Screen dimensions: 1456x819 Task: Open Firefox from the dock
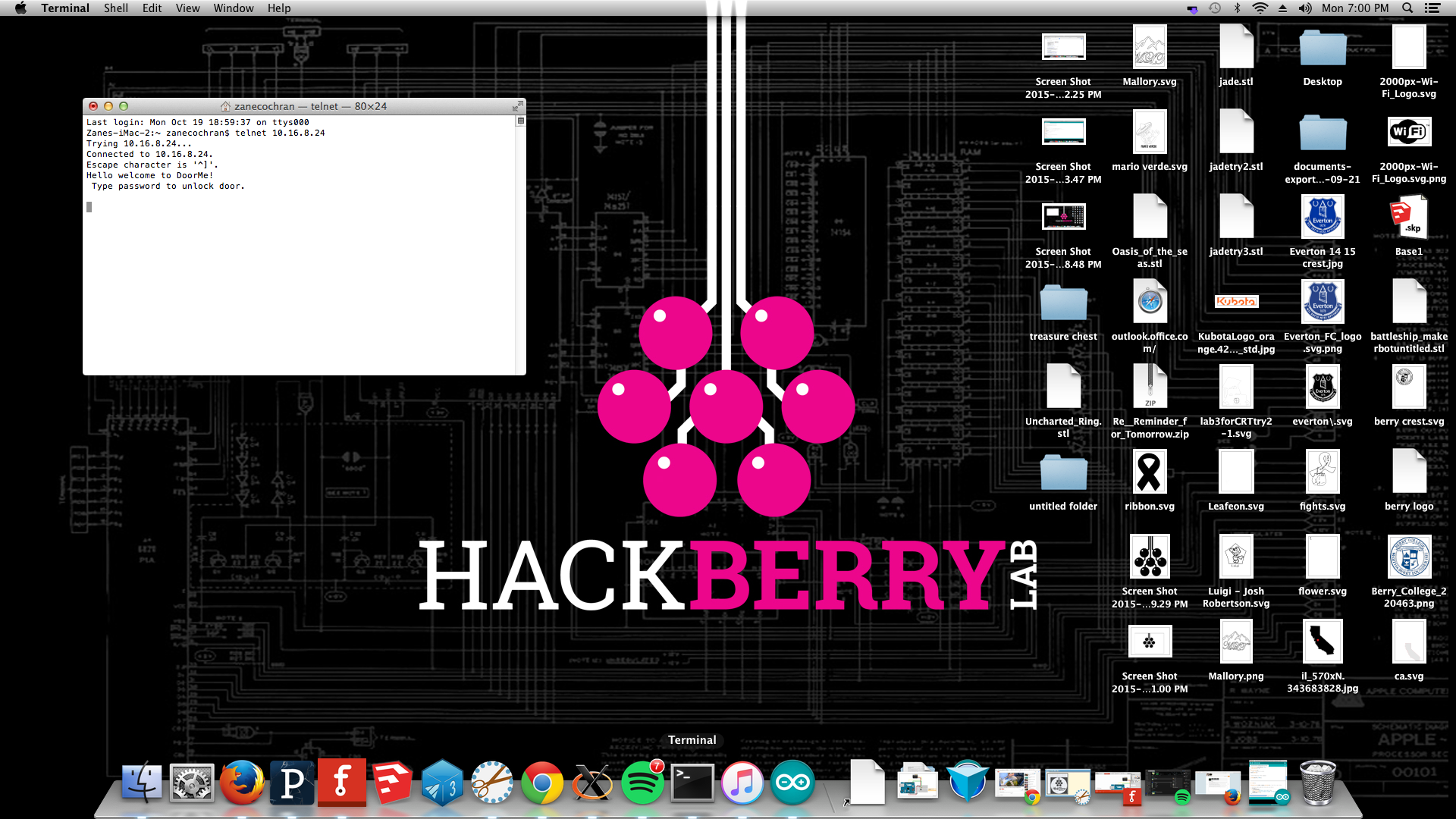click(x=242, y=783)
